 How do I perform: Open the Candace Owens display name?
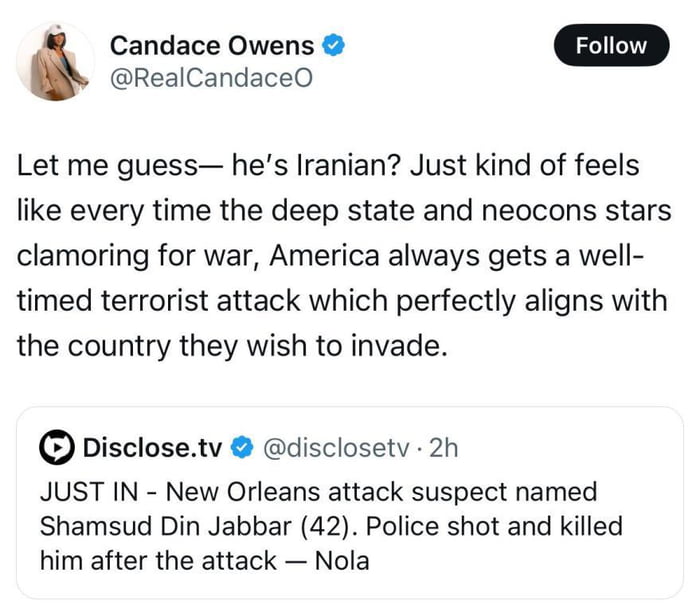click(212, 45)
